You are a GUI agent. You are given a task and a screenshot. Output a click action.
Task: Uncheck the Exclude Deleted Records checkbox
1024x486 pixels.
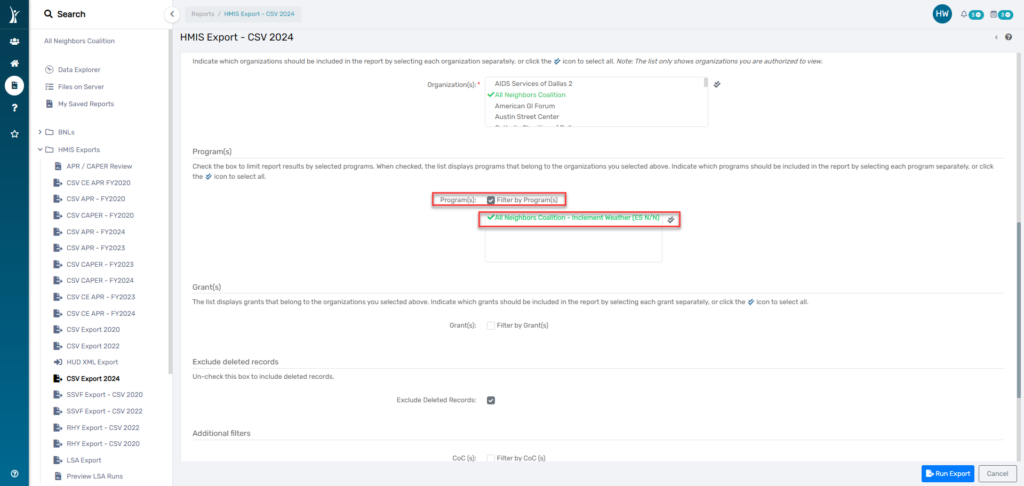tap(490, 400)
